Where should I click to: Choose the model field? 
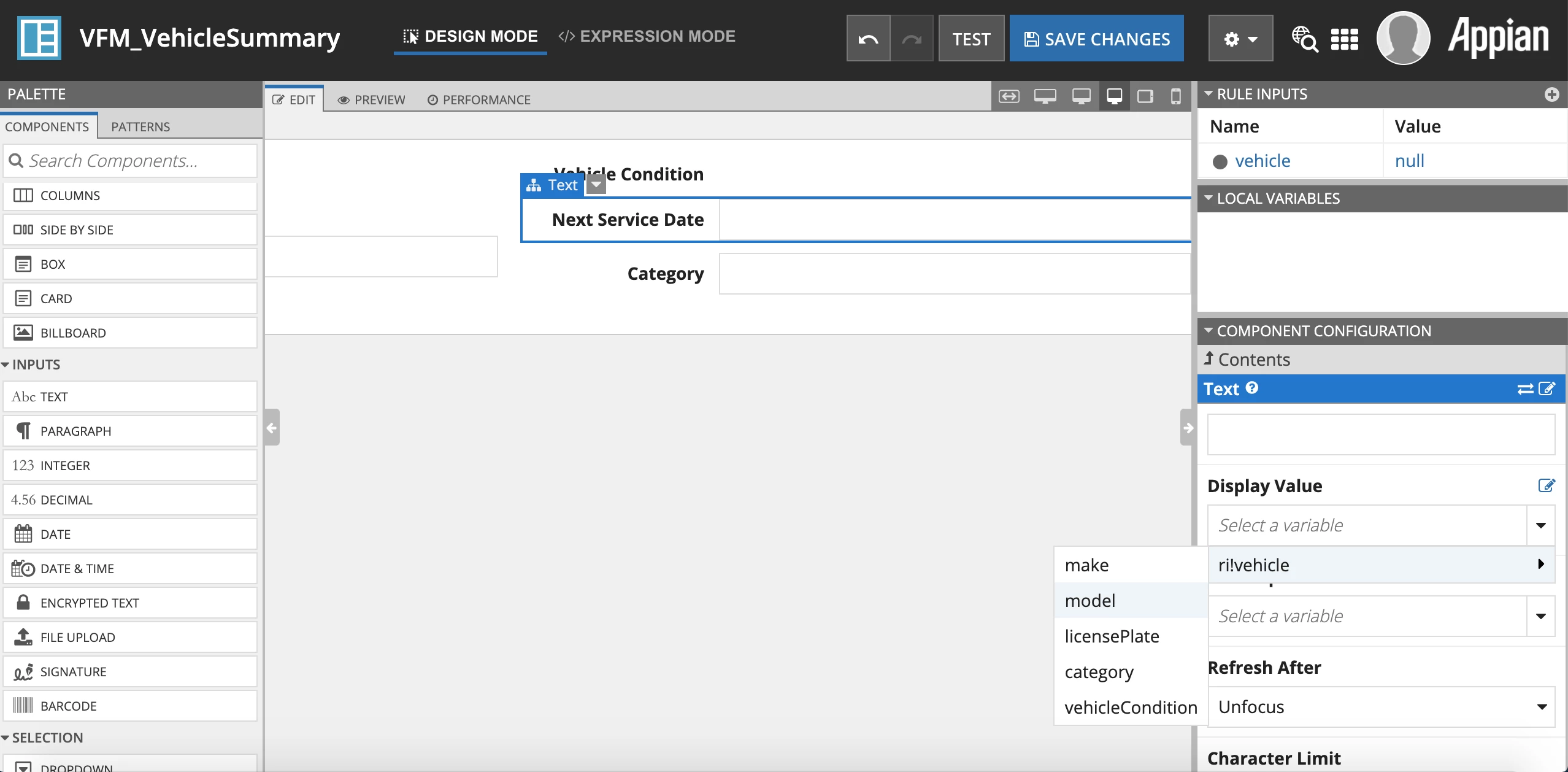point(1131,600)
